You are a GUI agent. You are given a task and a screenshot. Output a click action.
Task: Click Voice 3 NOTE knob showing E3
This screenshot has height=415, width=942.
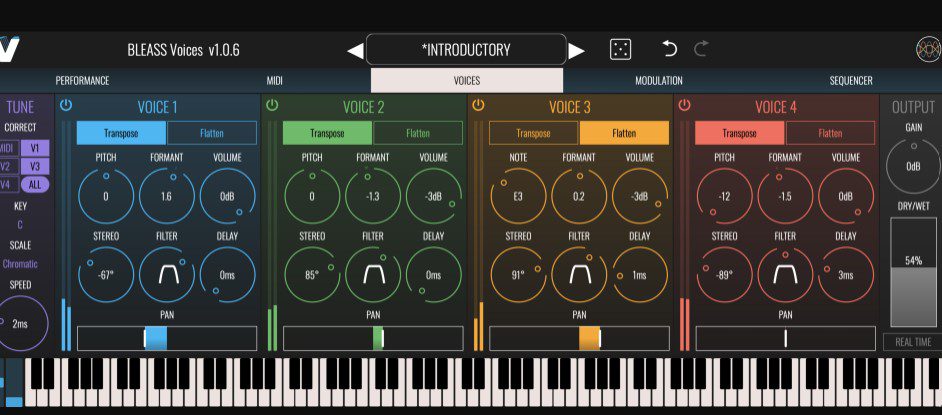(518, 196)
